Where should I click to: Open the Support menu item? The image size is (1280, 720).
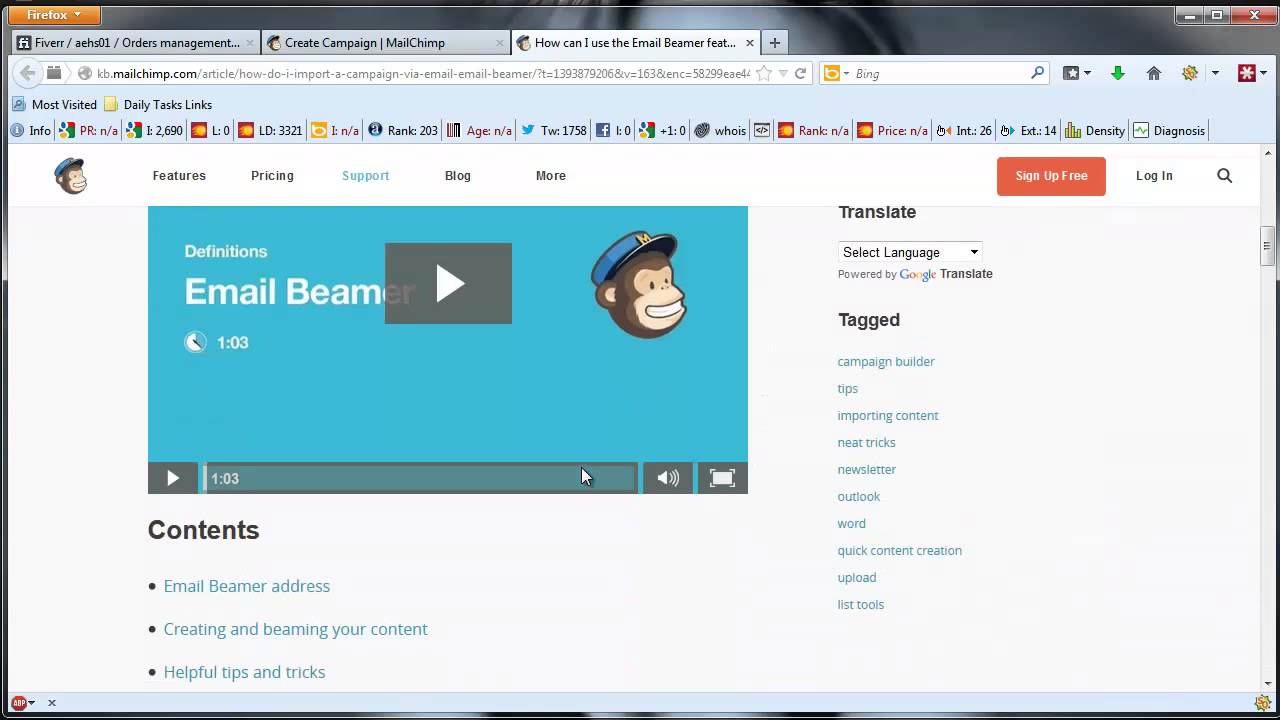tap(365, 176)
